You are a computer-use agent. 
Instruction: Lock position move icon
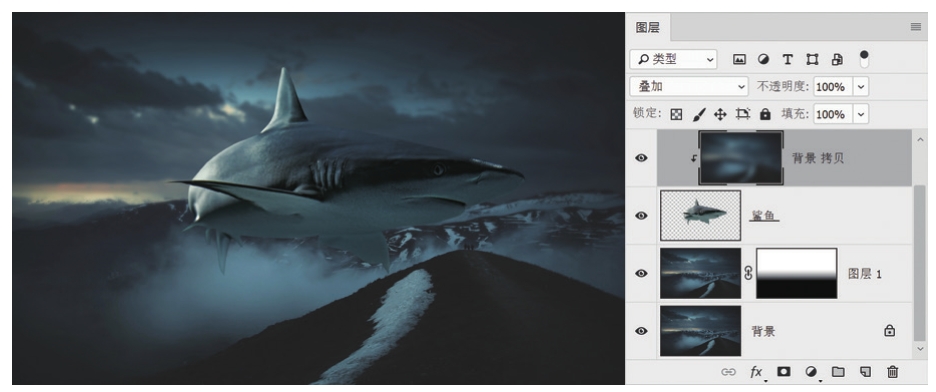(720, 114)
